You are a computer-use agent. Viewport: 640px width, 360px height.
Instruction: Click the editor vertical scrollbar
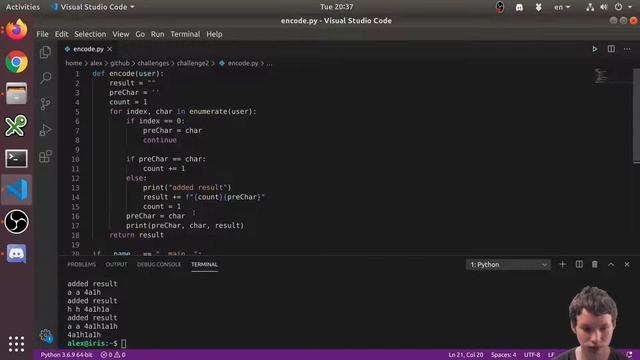[x=636, y=115]
